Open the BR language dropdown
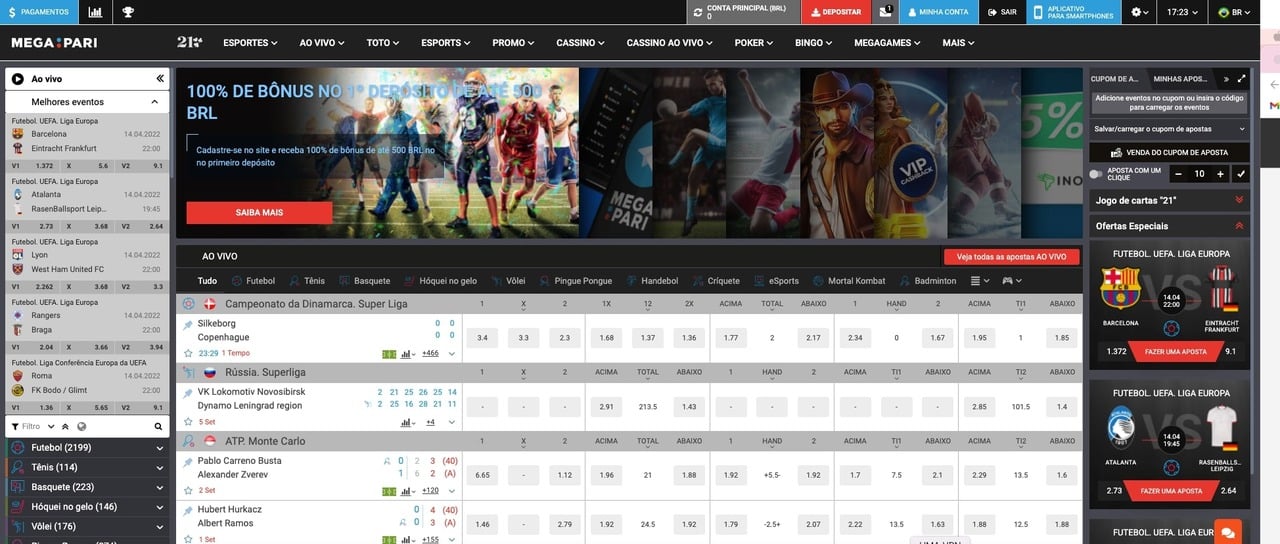1280x544 pixels. pyautogui.click(x=1236, y=12)
